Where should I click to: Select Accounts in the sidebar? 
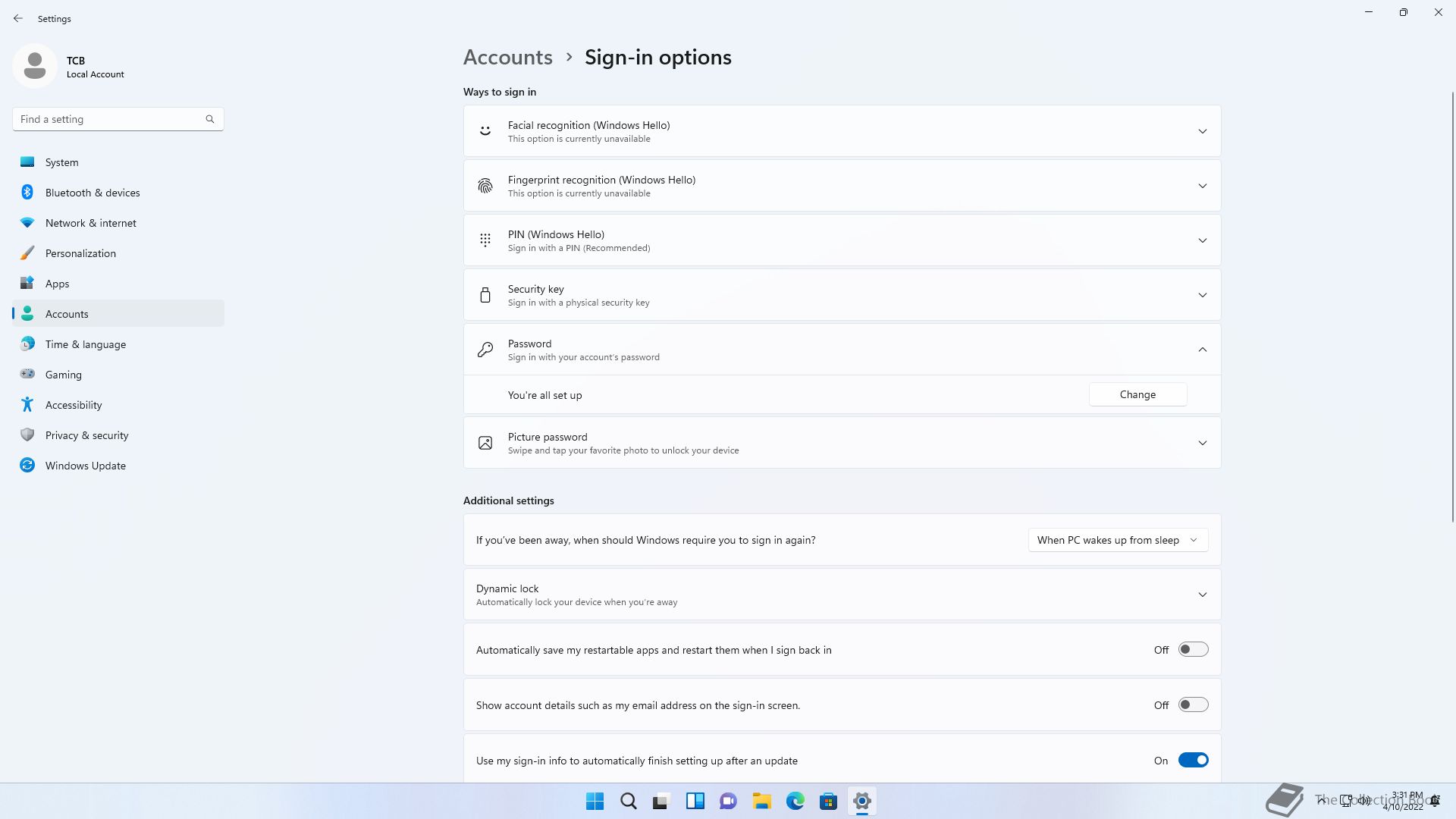click(x=118, y=314)
